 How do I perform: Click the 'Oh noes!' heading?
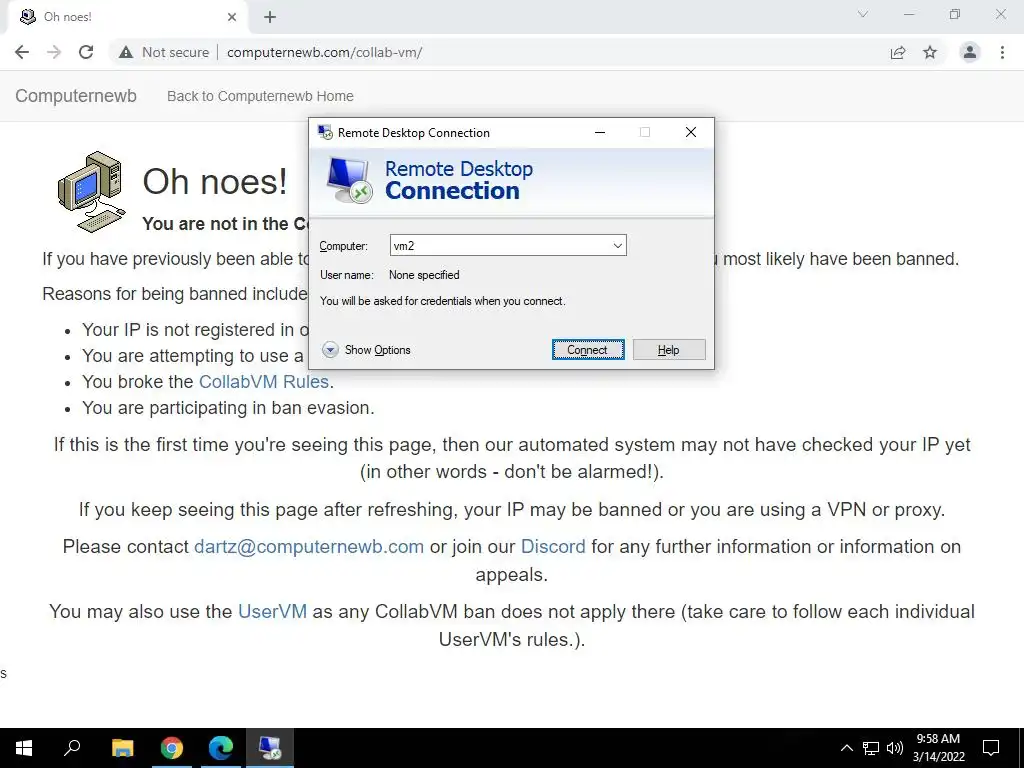pos(215,182)
